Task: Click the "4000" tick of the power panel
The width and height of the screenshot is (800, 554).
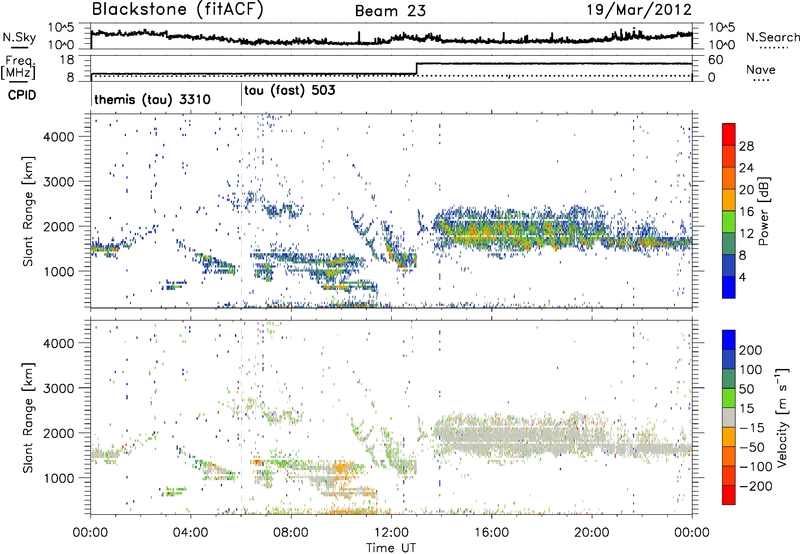Action: [58, 137]
